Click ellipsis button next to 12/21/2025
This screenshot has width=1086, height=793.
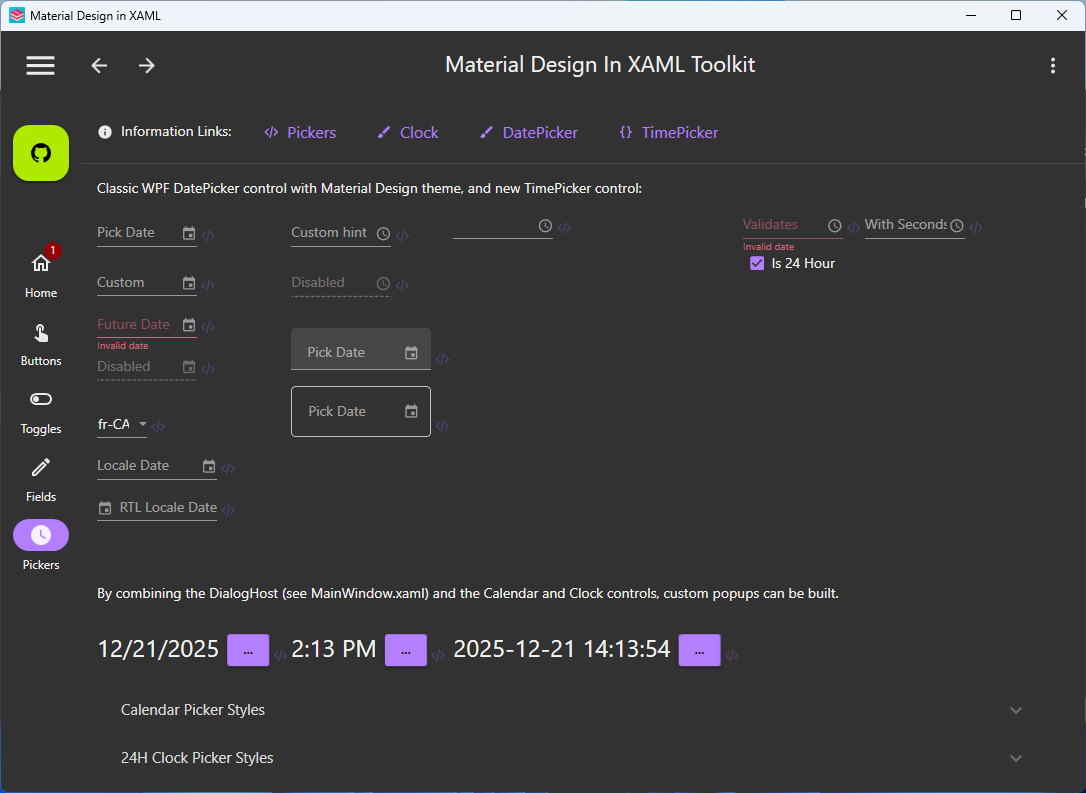(x=248, y=650)
